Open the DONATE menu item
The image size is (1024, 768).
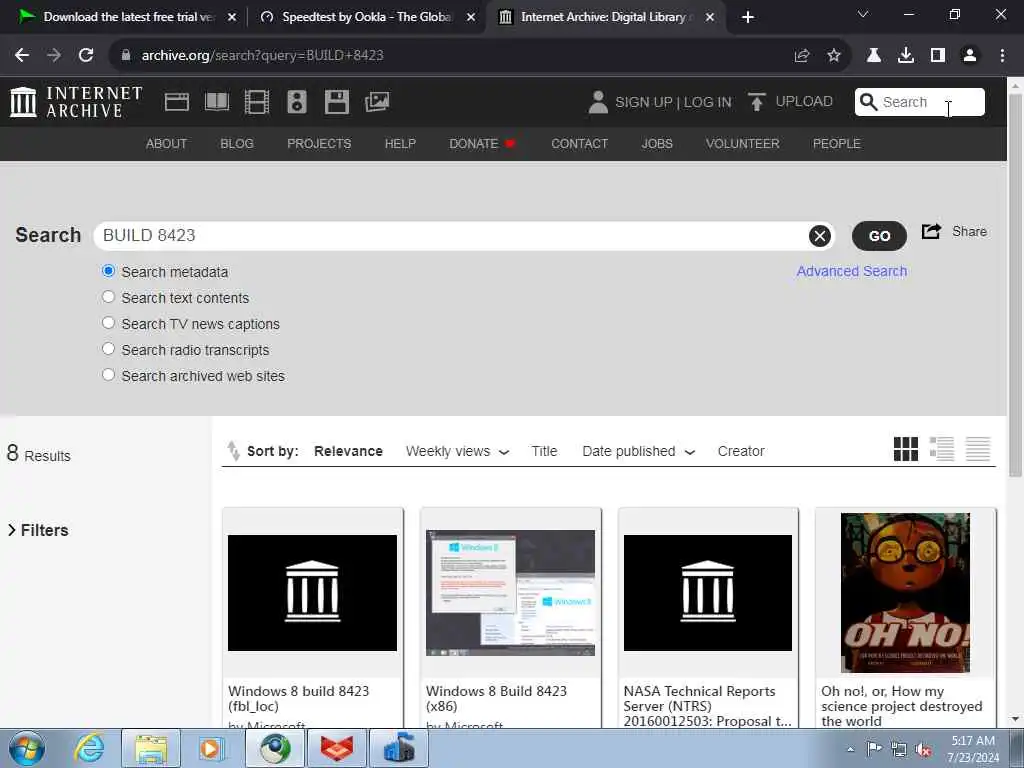point(482,144)
